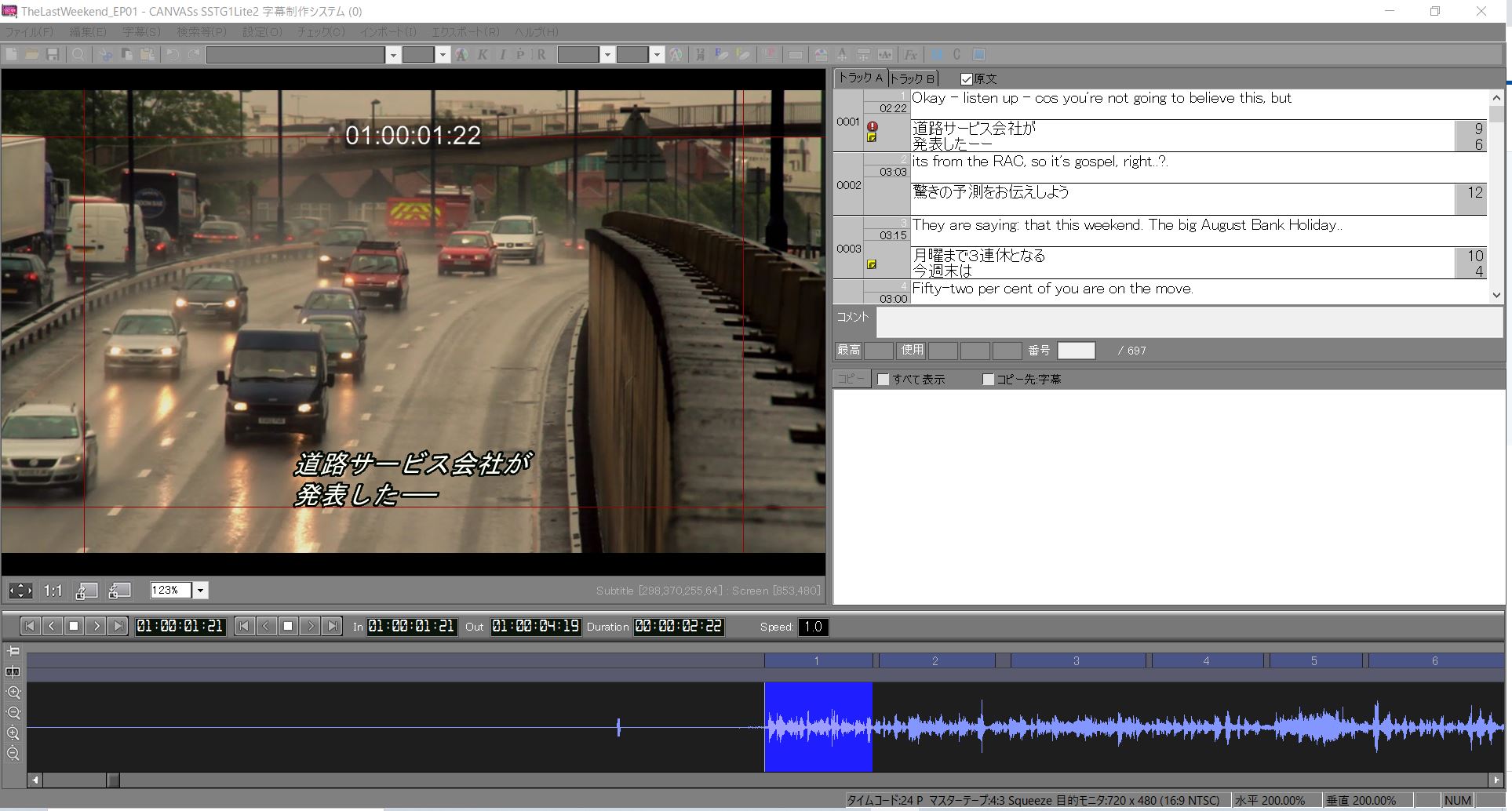The width and height of the screenshot is (1512, 811).
Task: Click the K formatting icon in the toolbar
Action: [x=482, y=54]
